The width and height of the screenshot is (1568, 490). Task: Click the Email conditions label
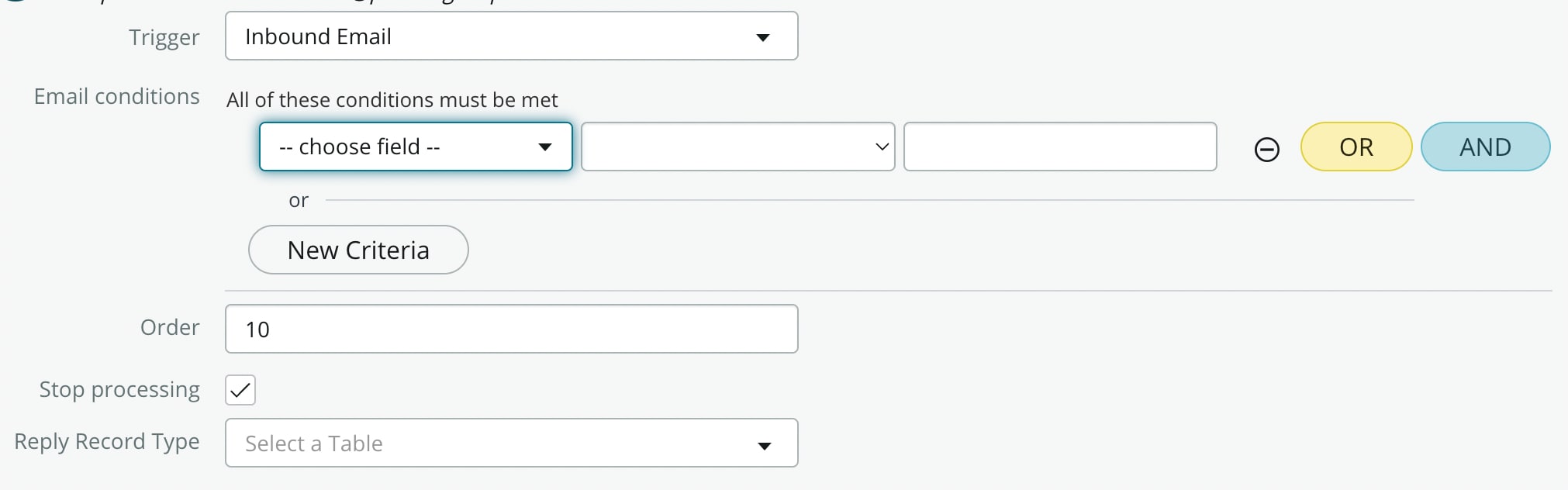click(x=117, y=96)
